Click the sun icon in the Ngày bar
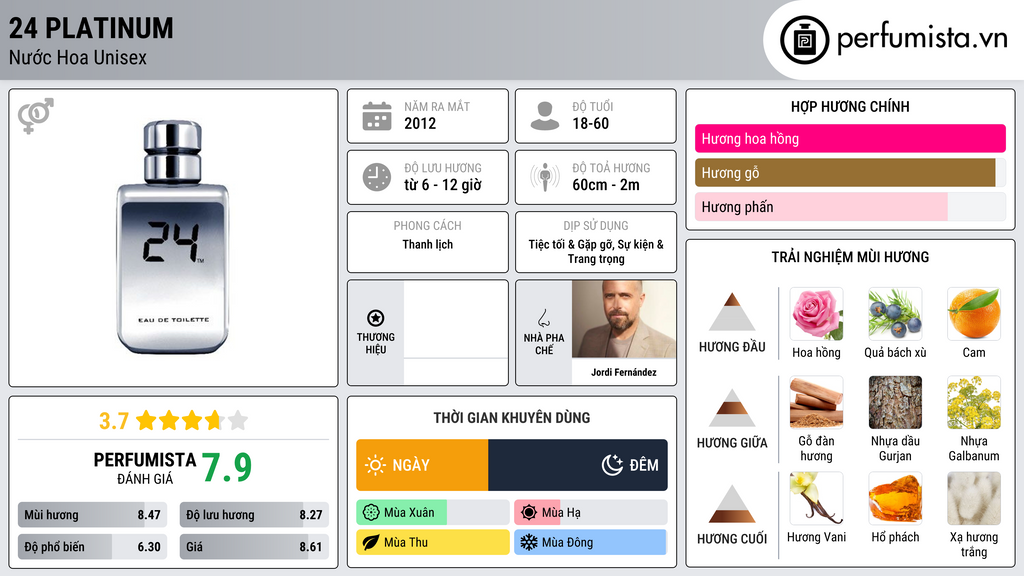This screenshot has width=1024, height=576. [376, 465]
